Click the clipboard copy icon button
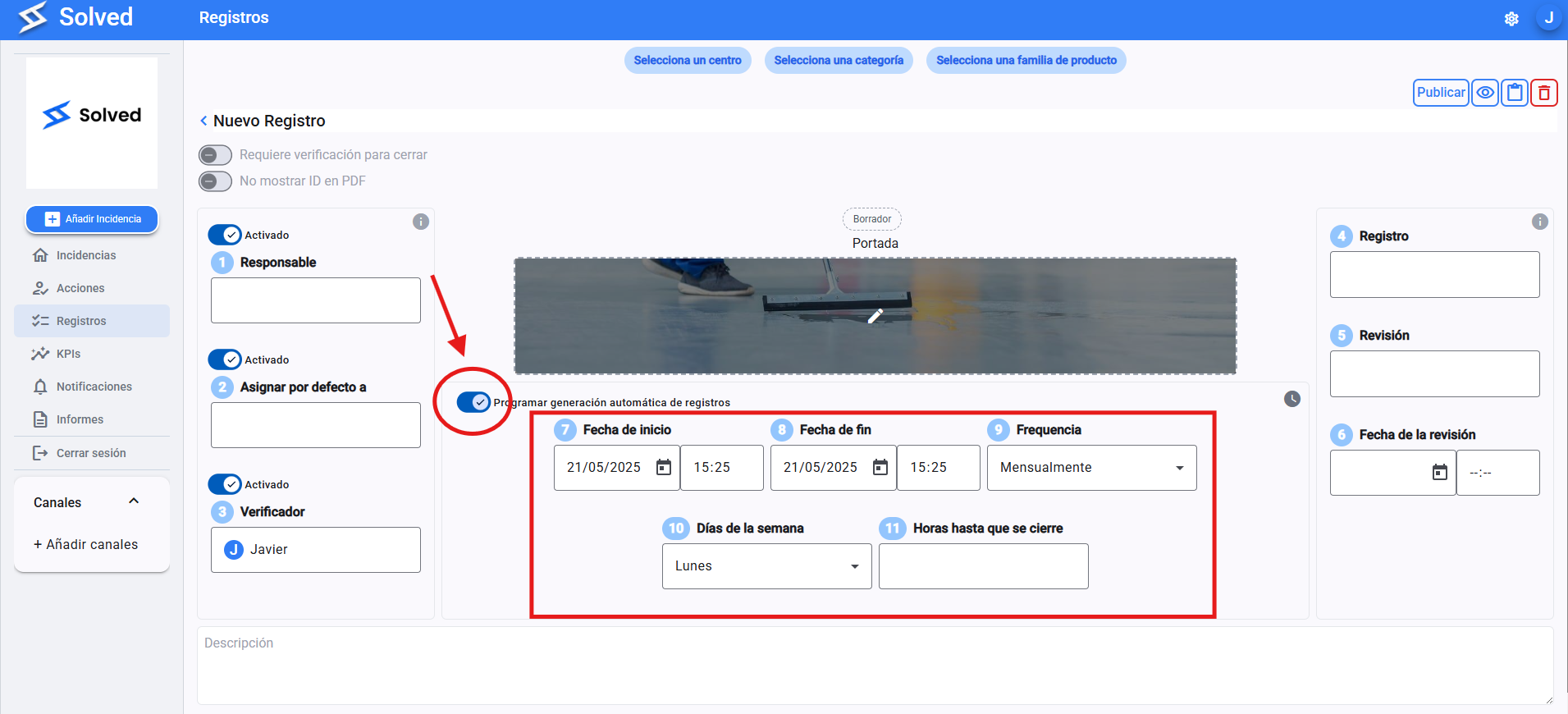Viewport: 1568px width, 714px height. 1515,93
